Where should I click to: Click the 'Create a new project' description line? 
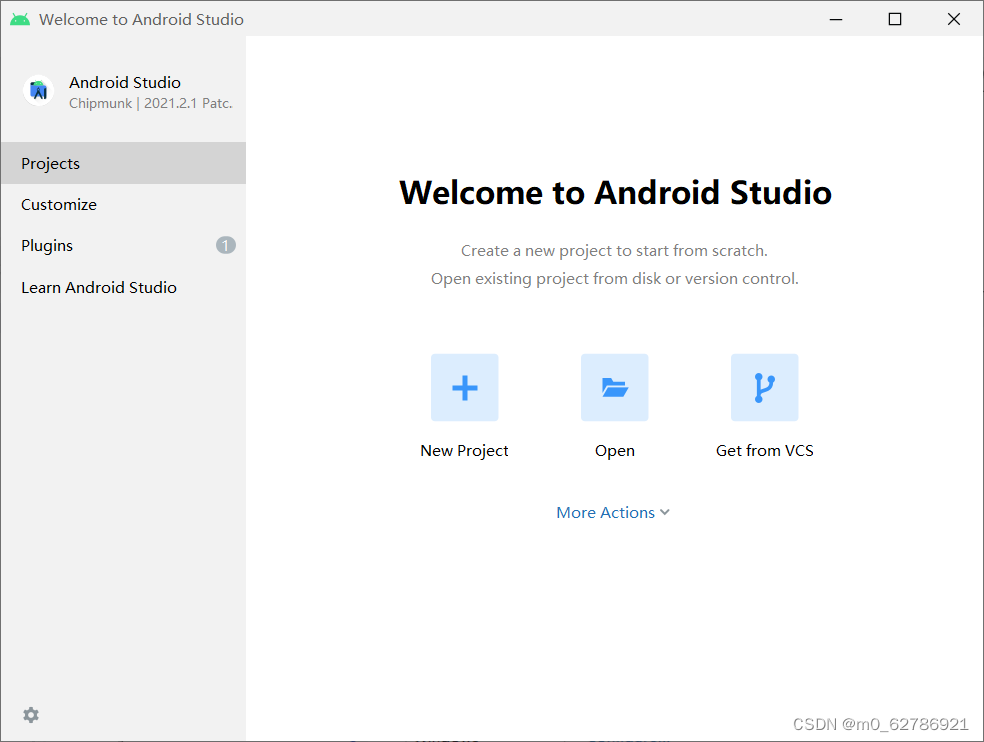[x=614, y=250]
